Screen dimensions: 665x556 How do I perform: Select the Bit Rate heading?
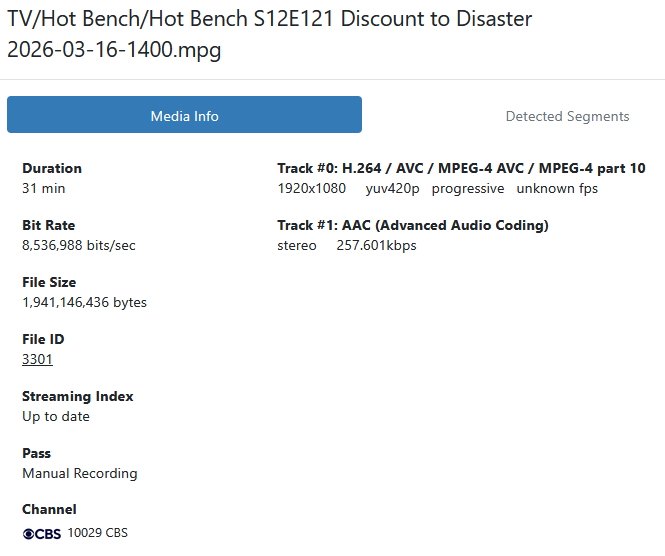pos(48,225)
